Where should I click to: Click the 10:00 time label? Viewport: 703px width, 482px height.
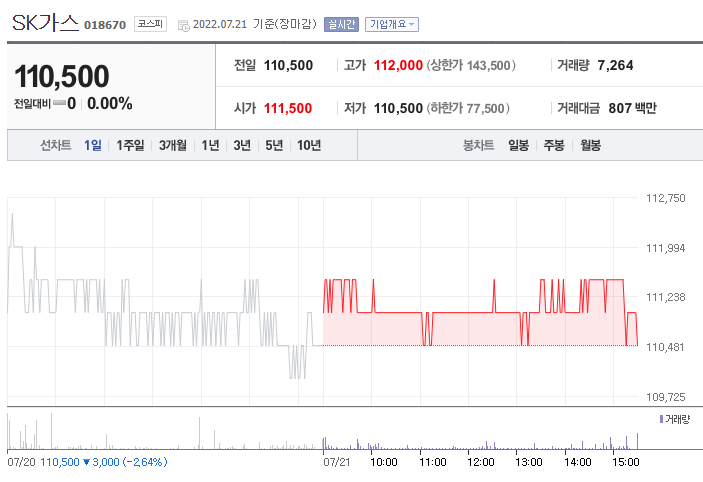pos(384,462)
